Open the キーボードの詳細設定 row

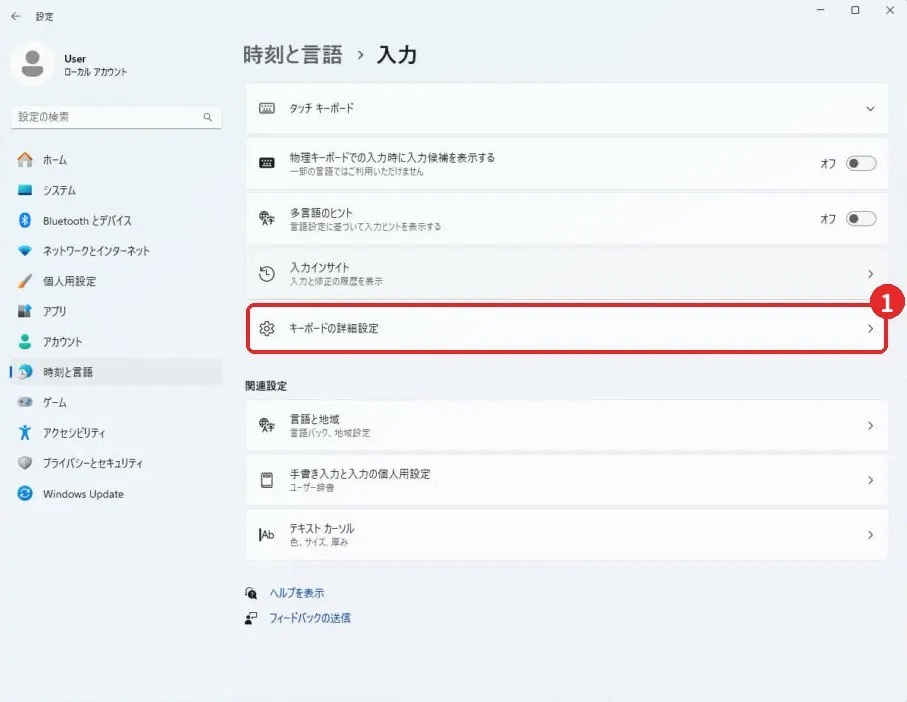click(566, 328)
